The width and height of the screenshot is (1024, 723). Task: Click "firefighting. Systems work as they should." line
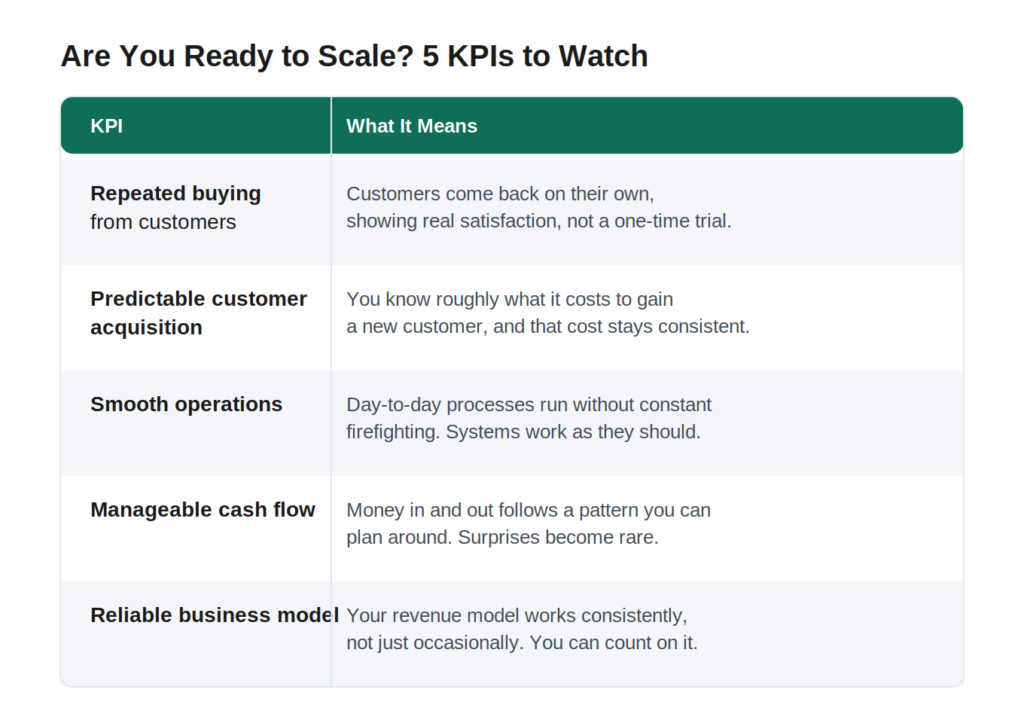[523, 432]
